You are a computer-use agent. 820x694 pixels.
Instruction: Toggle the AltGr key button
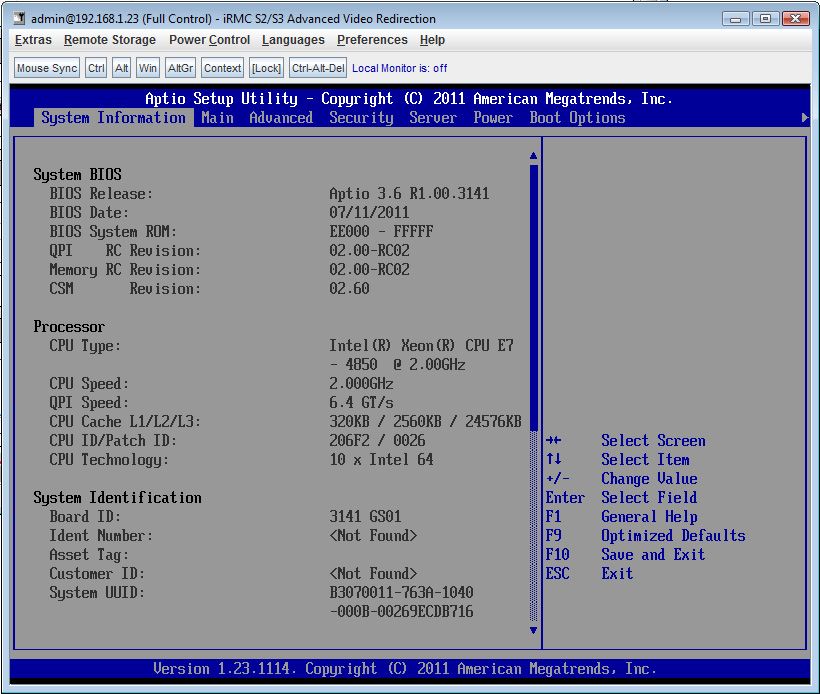point(180,68)
